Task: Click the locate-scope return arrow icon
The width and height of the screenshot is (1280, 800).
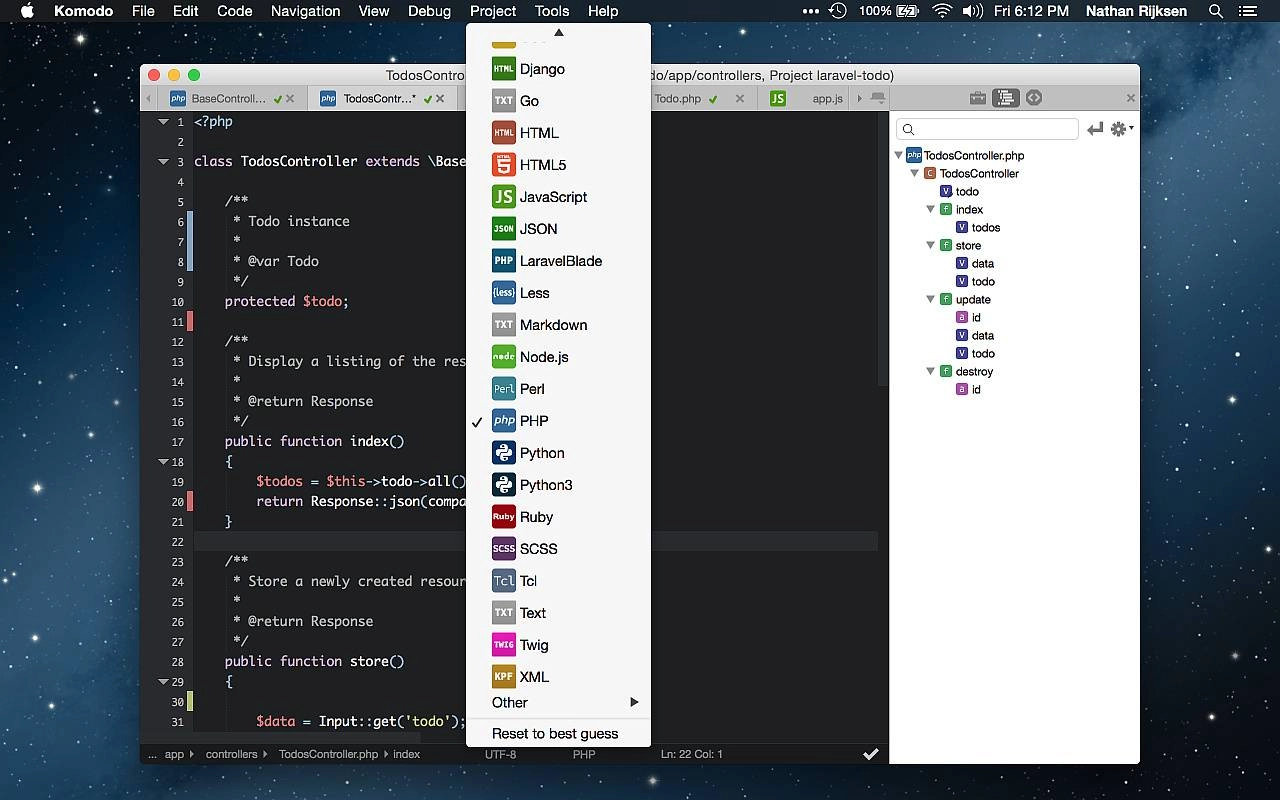Action: pos(1095,129)
